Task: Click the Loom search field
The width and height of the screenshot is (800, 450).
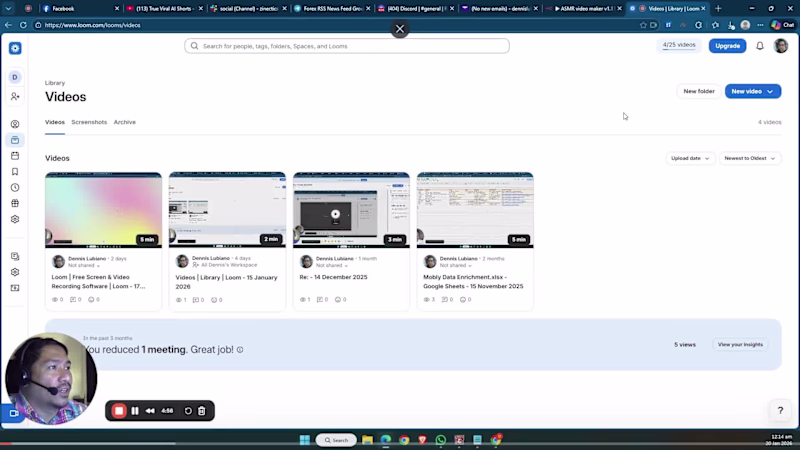Action: 347,46
